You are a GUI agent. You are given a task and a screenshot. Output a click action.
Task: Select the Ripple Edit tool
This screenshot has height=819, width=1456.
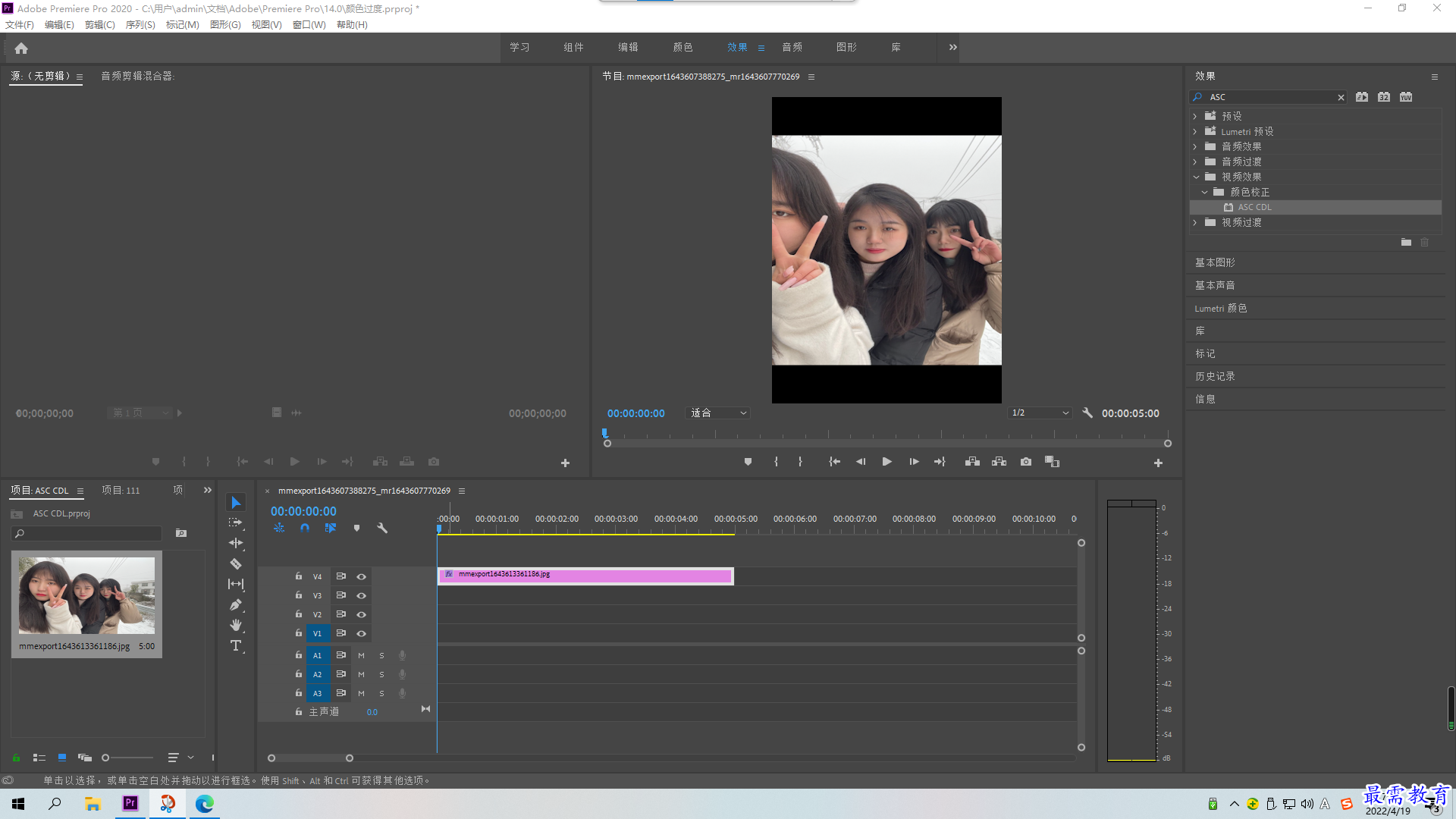[236, 543]
